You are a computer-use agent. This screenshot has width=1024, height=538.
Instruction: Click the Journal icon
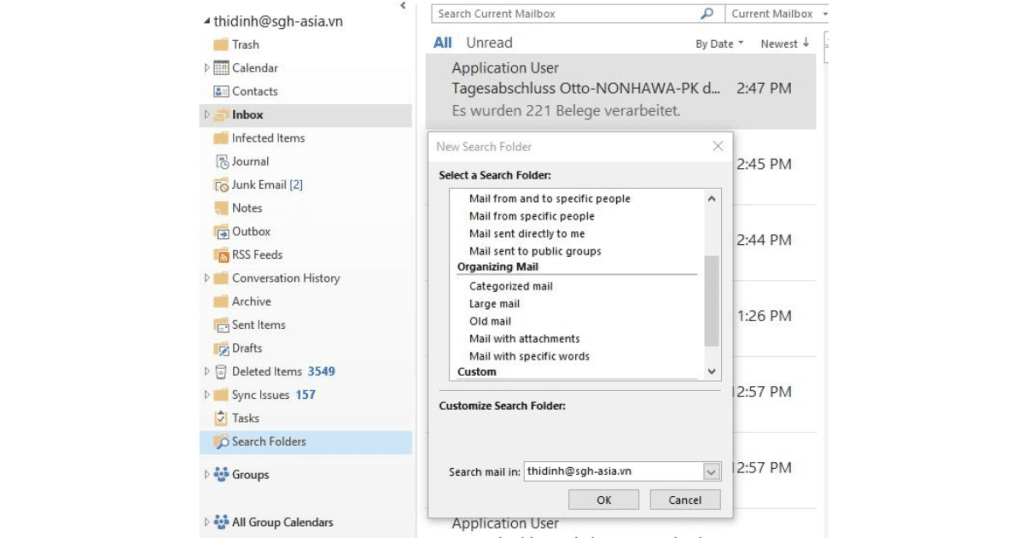pyautogui.click(x=222, y=161)
